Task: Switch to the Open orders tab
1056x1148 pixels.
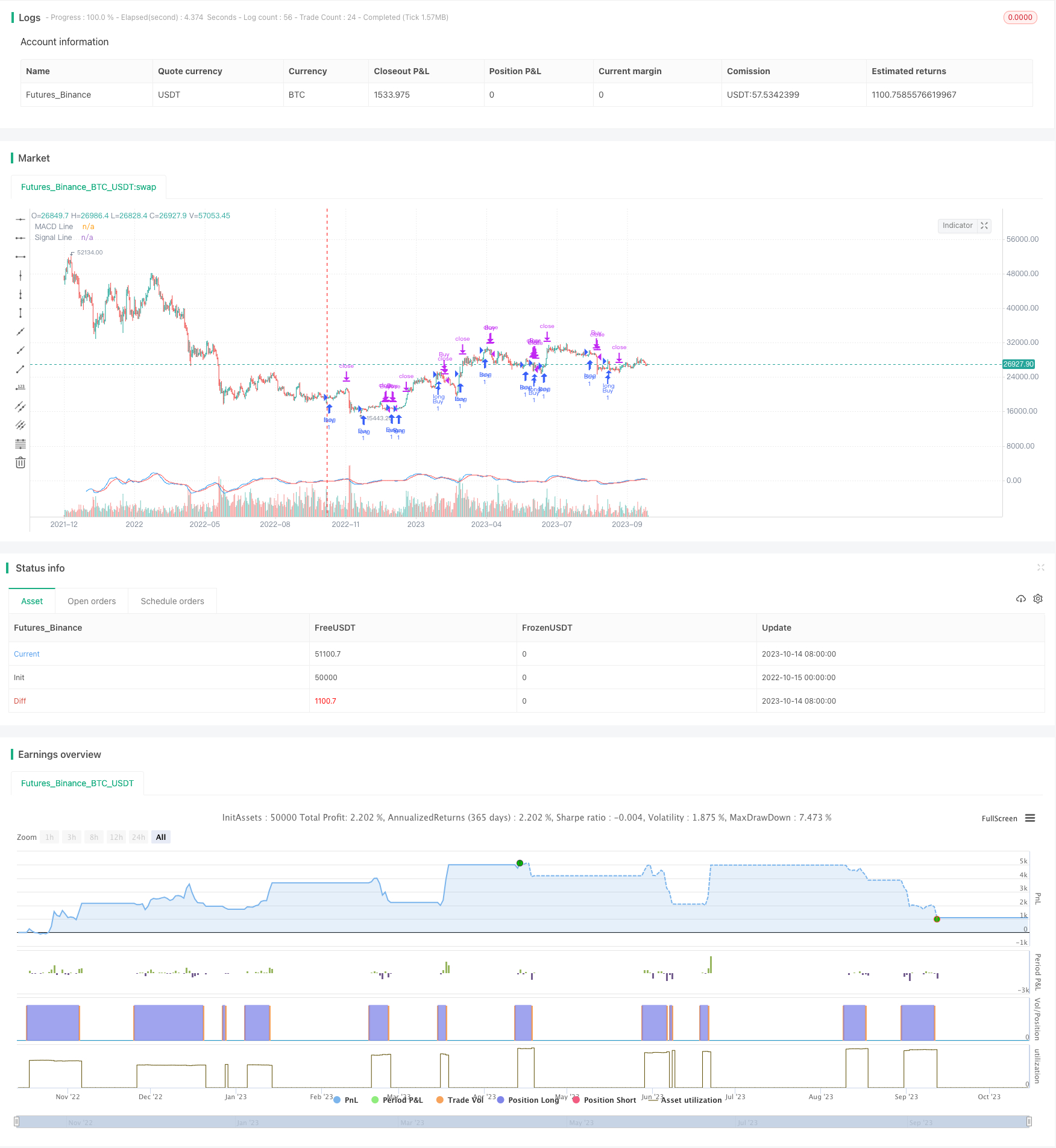Action: tap(92, 601)
